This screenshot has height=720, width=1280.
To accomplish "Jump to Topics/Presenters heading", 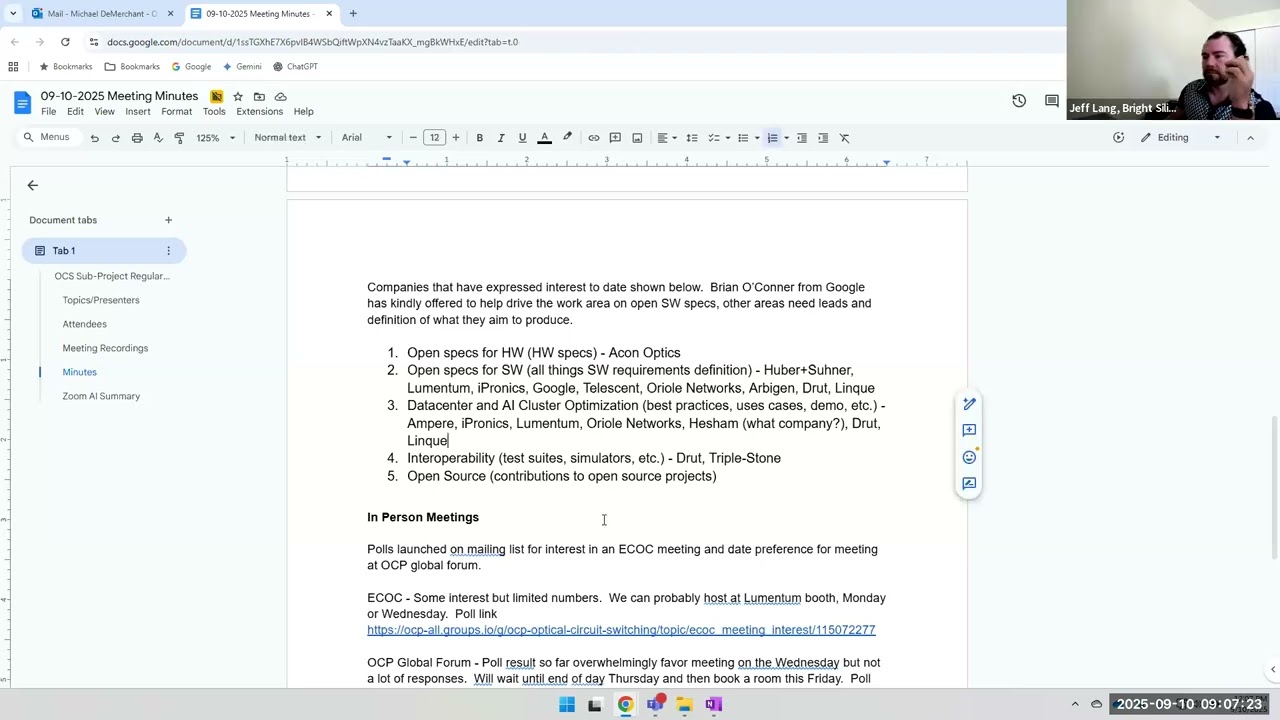I will coord(101,300).
